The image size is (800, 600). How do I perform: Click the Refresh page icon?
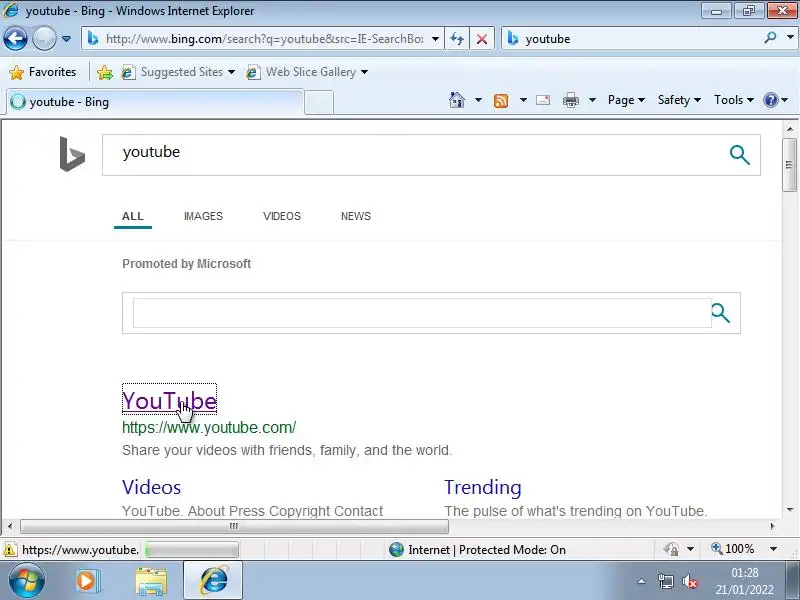click(x=457, y=39)
